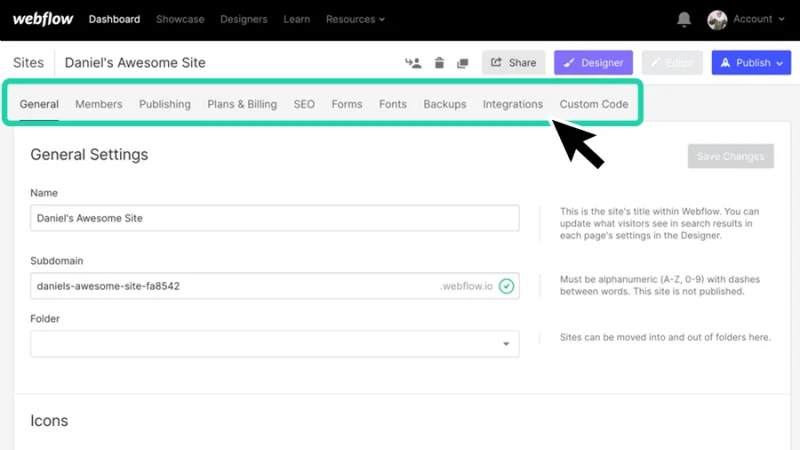
Task: Click the .webflow.io suffix text
Action: (x=466, y=286)
